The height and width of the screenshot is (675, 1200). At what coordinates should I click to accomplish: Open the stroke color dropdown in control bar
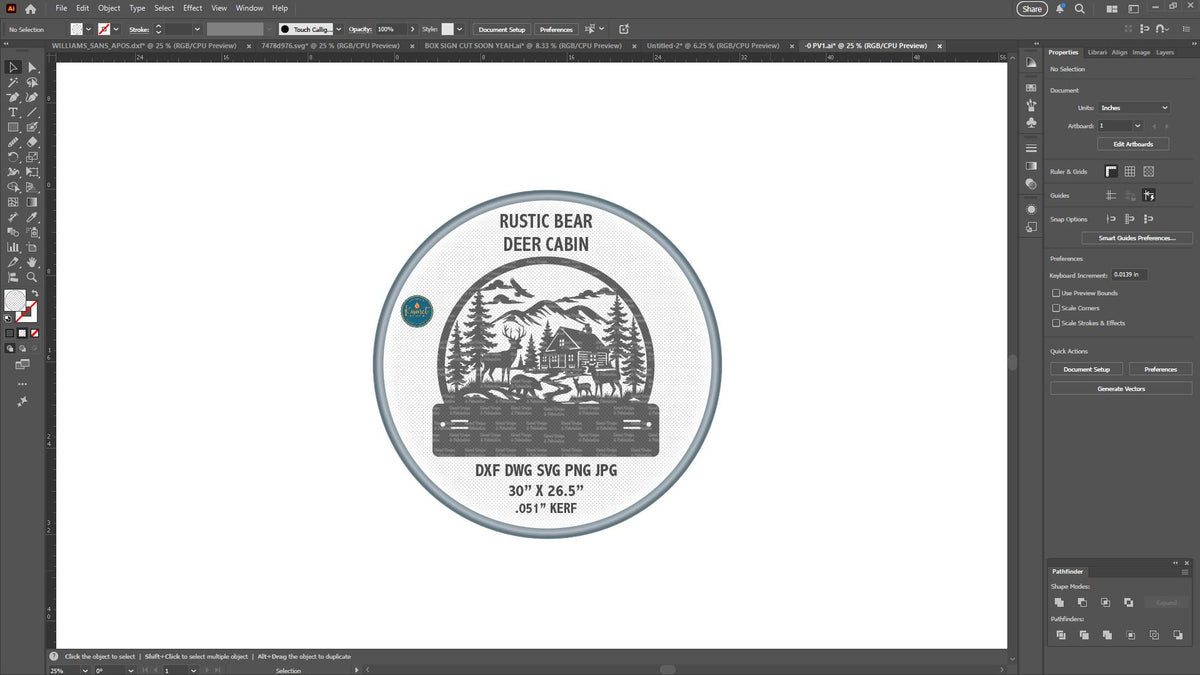pyautogui.click(x=116, y=30)
